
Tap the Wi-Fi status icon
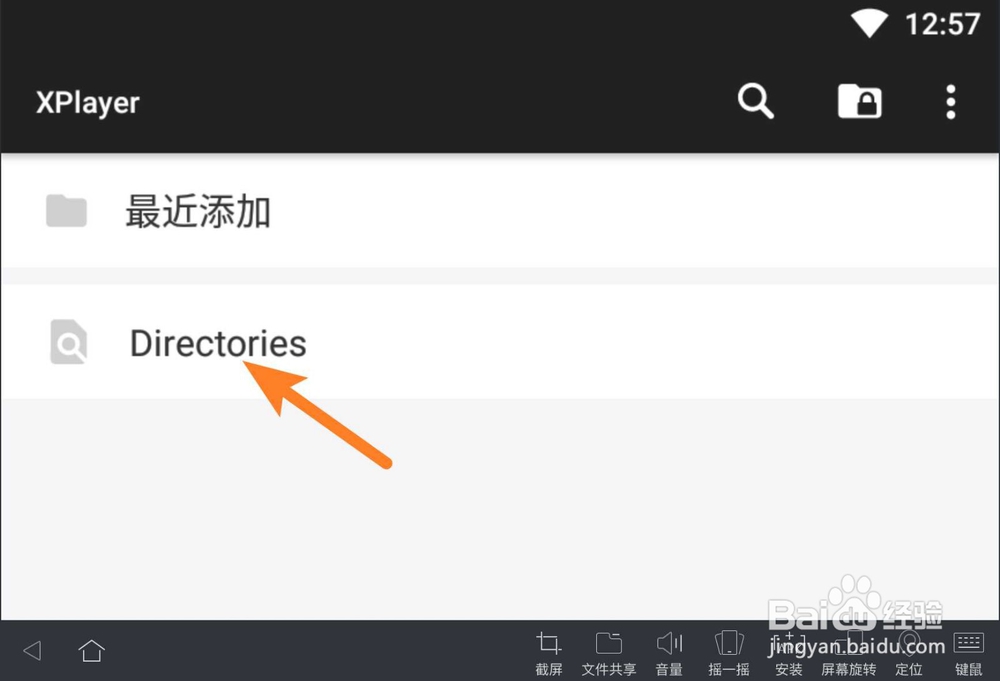tap(869, 24)
